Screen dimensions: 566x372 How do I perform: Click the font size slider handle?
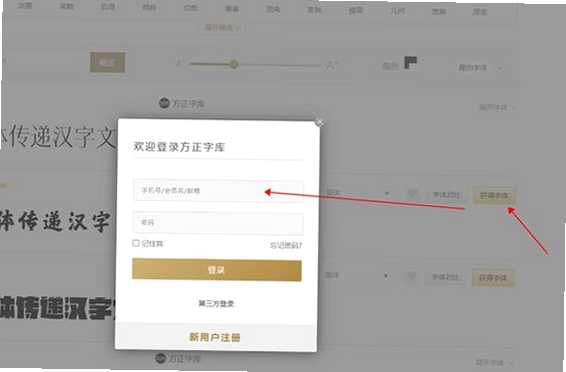[234, 64]
